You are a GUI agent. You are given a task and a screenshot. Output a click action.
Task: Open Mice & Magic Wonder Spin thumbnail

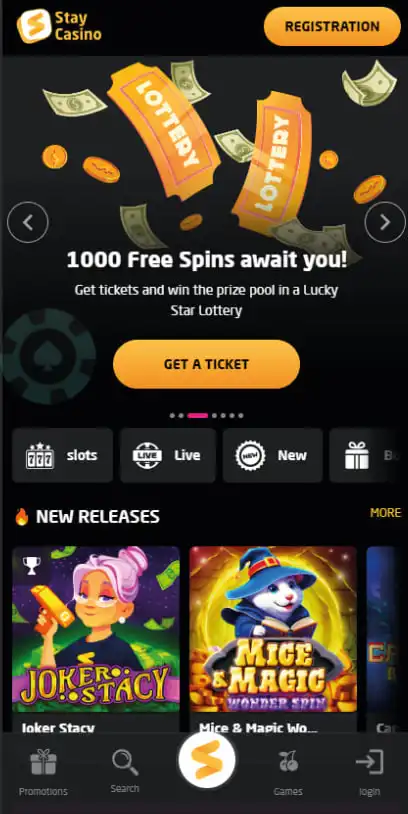pyautogui.click(x=273, y=629)
